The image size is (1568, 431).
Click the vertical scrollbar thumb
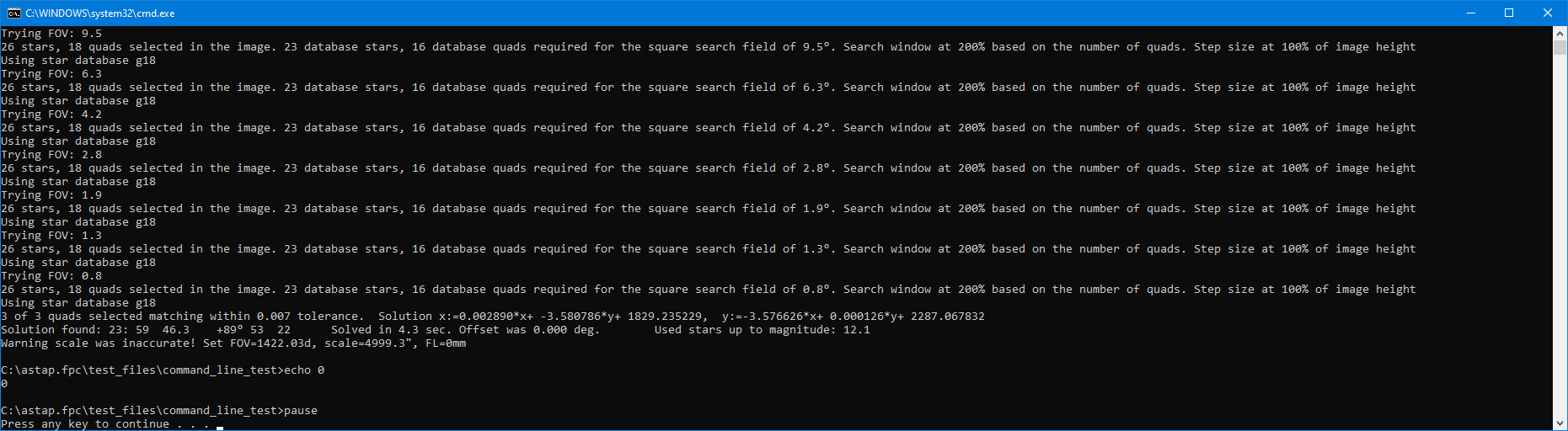1560,47
